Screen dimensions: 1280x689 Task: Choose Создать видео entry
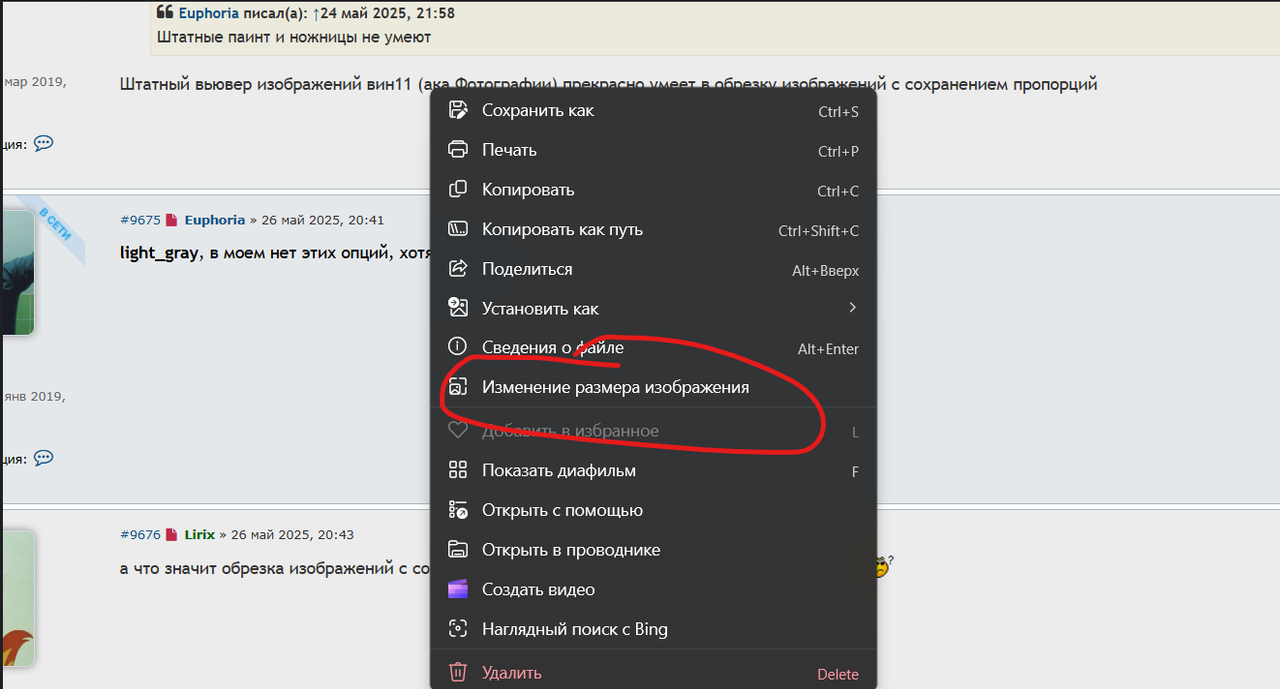pyautogui.click(x=654, y=589)
